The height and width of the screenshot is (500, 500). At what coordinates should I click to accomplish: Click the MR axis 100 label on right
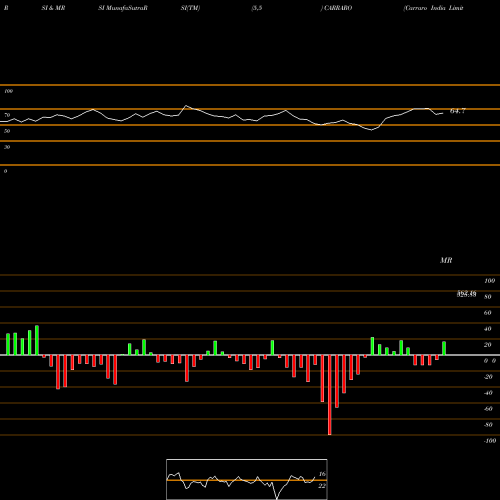pyautogui.click(x=490, y=281)
